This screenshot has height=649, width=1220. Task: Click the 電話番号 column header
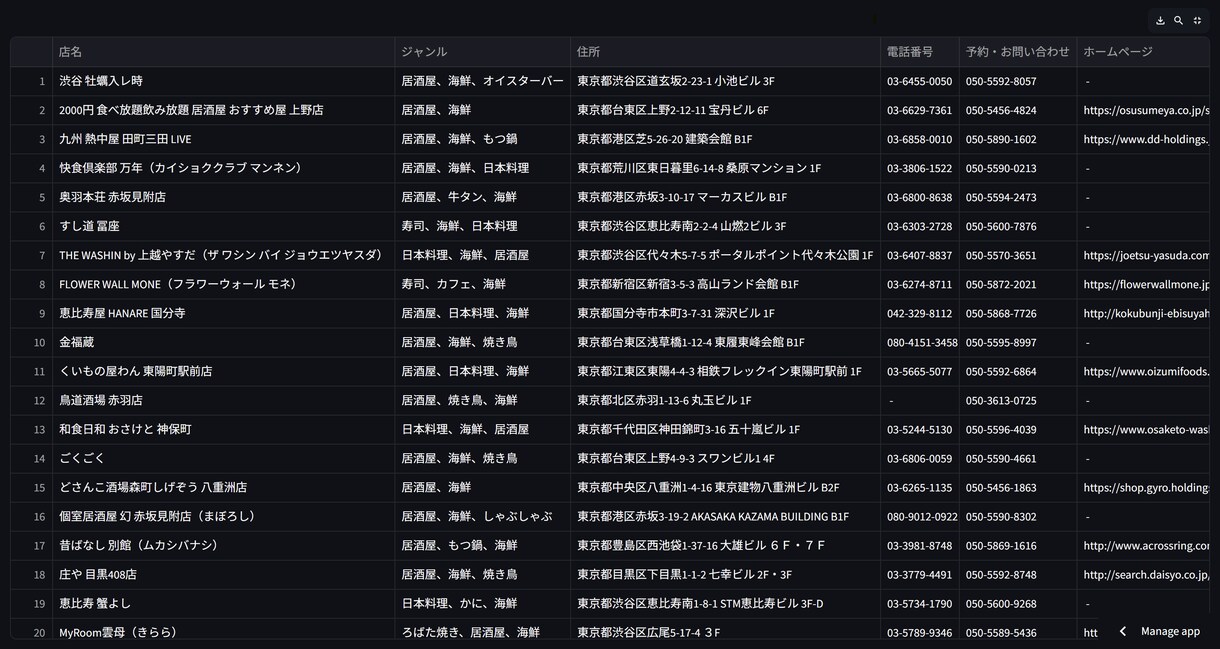tap(920, 52)
